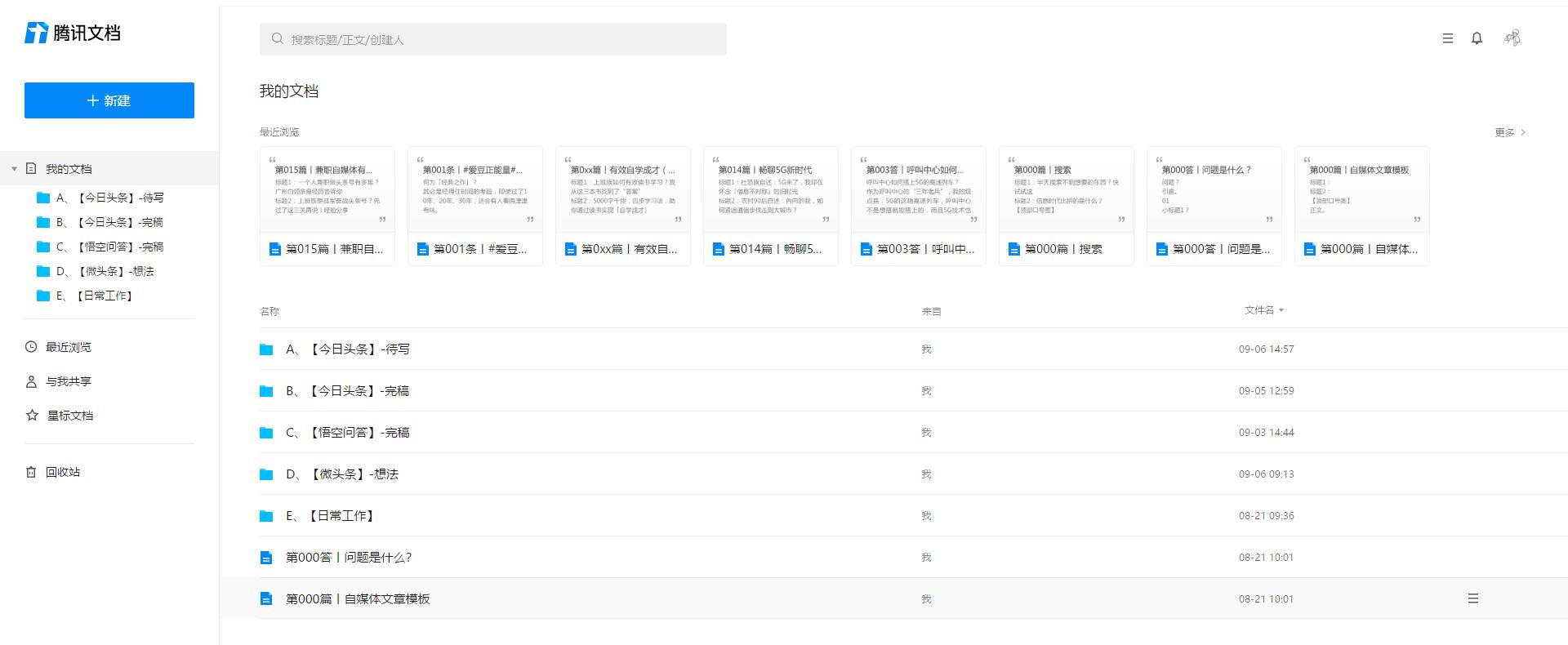Image resolution: width=1568 pixels, height=645 pixels.
Task: Collapse the 我的文档 tree node
Action: point(14,169)
